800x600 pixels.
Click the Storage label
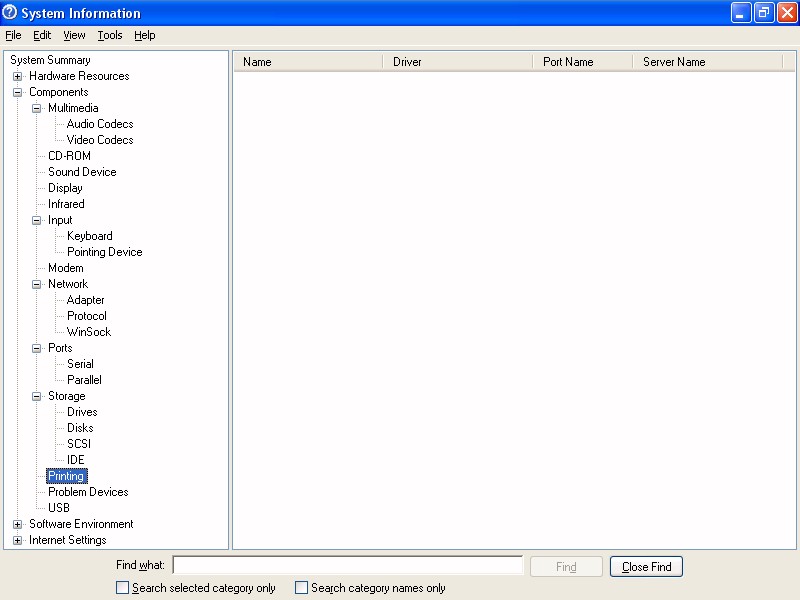point(66,396)
